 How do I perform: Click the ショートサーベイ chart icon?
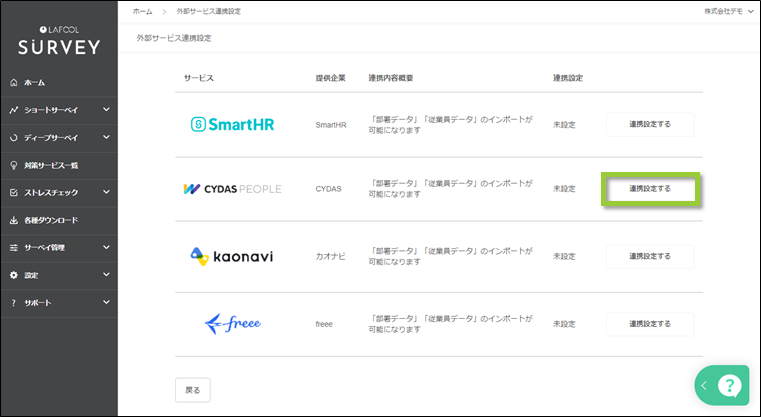click(13, 110)
